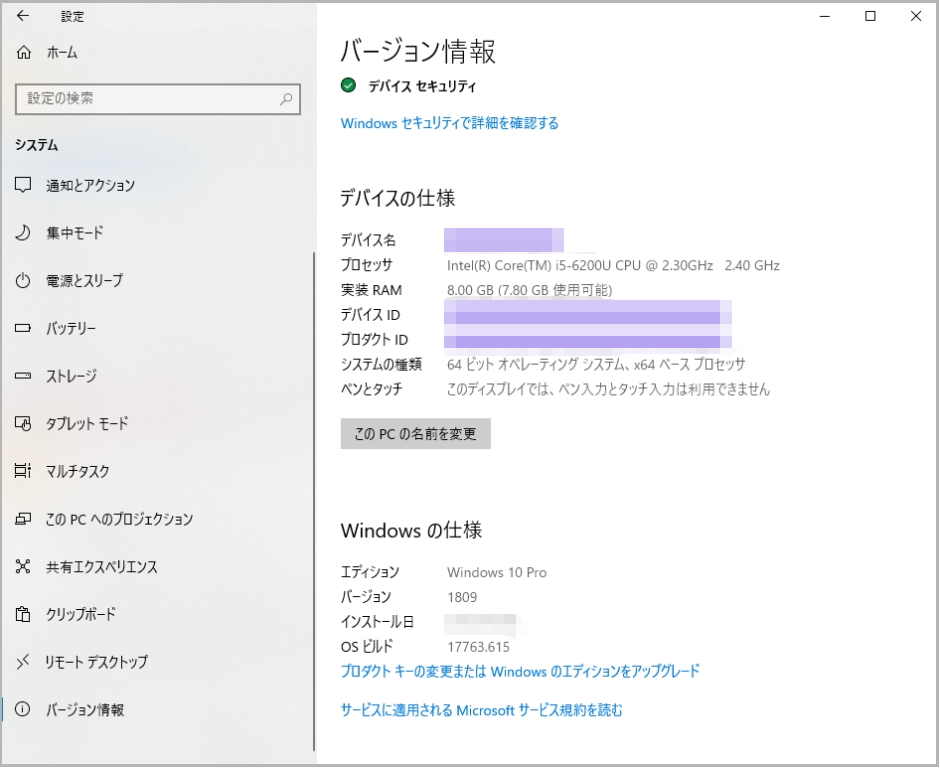Click the version value 1809
Viewport: 940px width, 769px height.
click(x=462, y=597)
